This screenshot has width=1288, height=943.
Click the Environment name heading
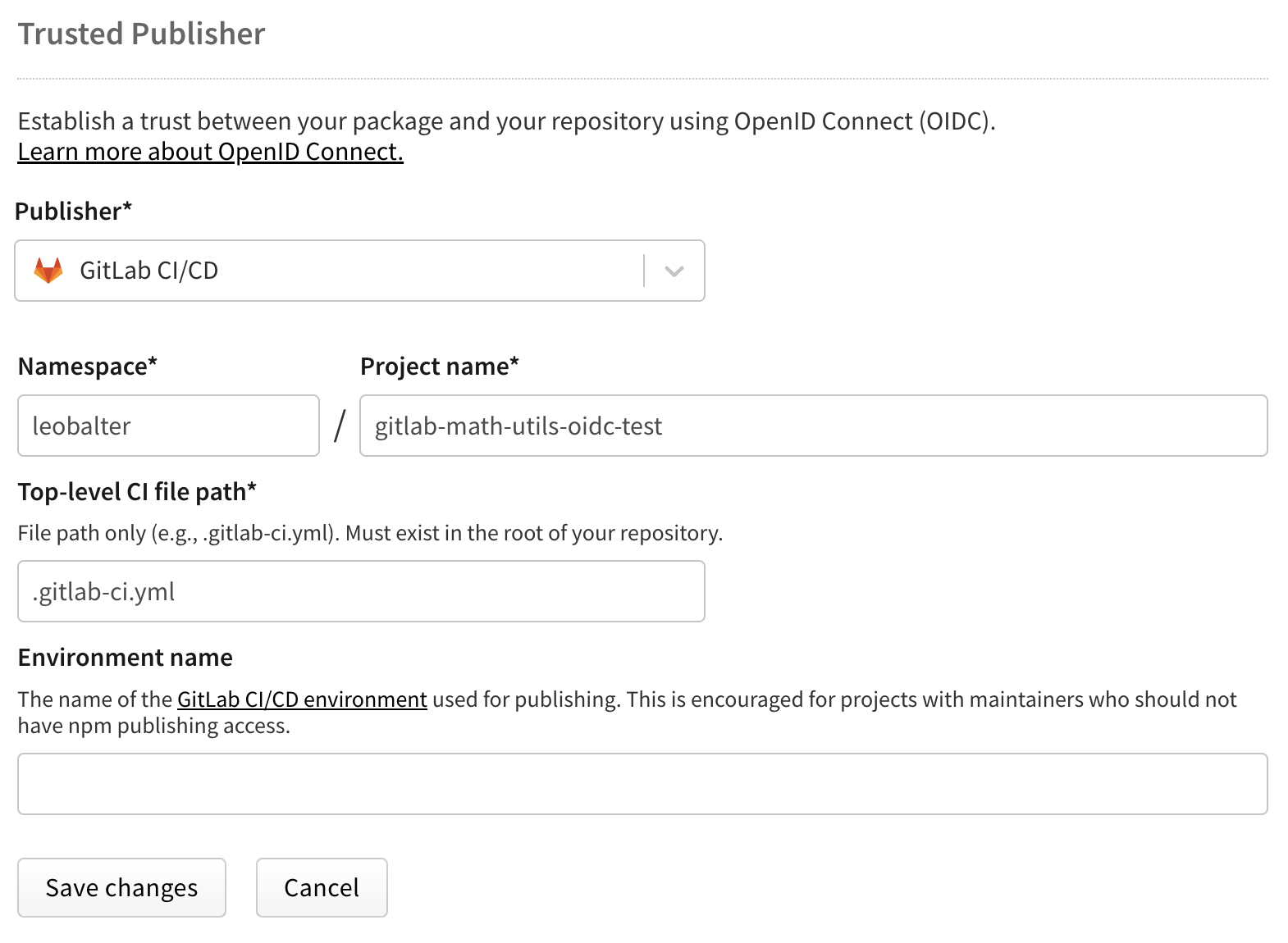click(125, 657)
